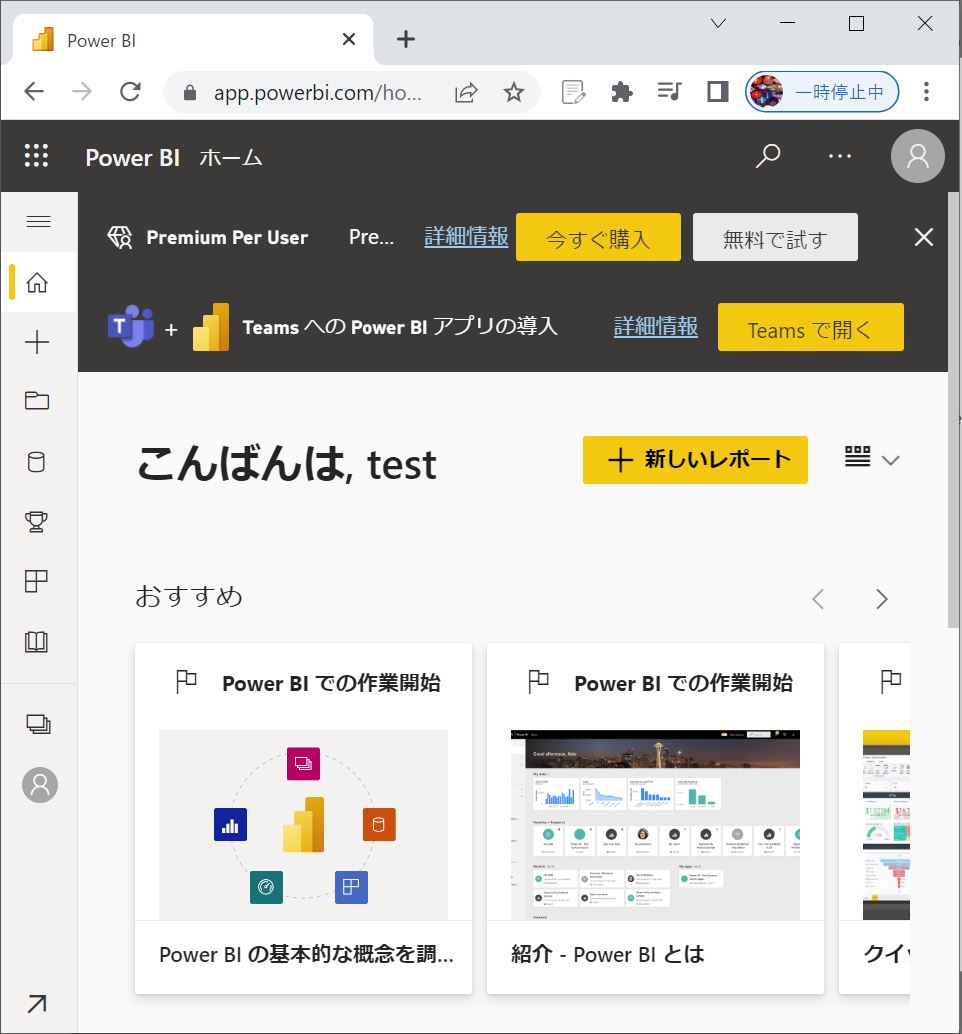Image resolution: width=962 pixels, height=1034 pixels.
Task: Go to Home in the sidebar
Action: (x=37, y=282)
